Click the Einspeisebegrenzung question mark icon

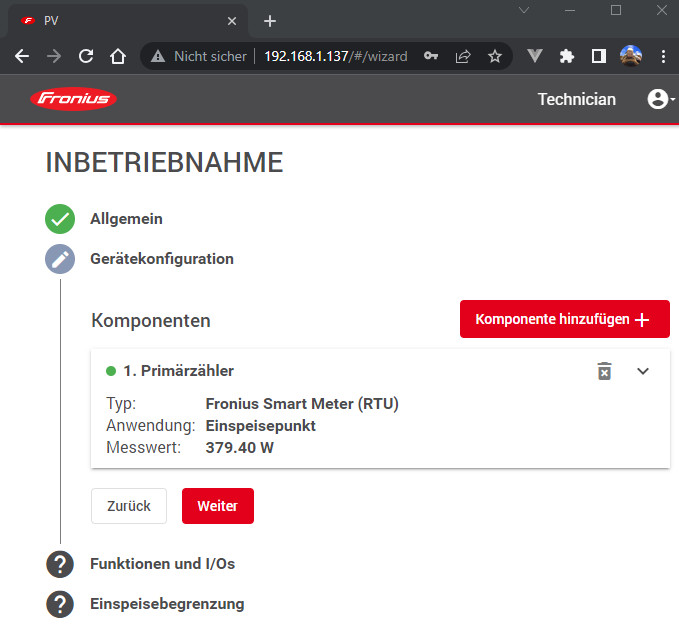pos(60,604)
